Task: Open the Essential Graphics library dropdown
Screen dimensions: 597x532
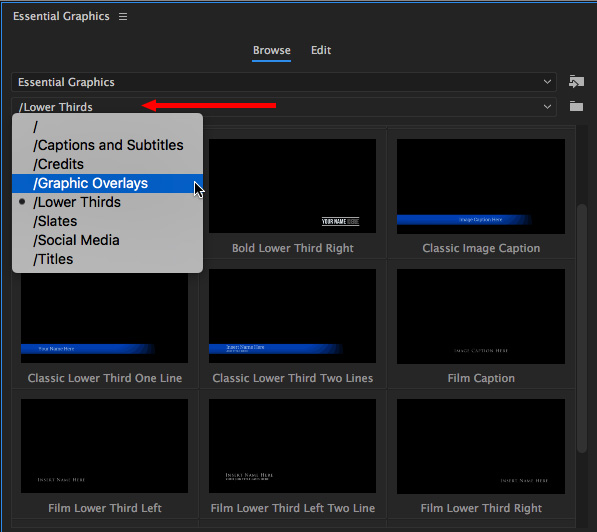Action: click(284, 82)
